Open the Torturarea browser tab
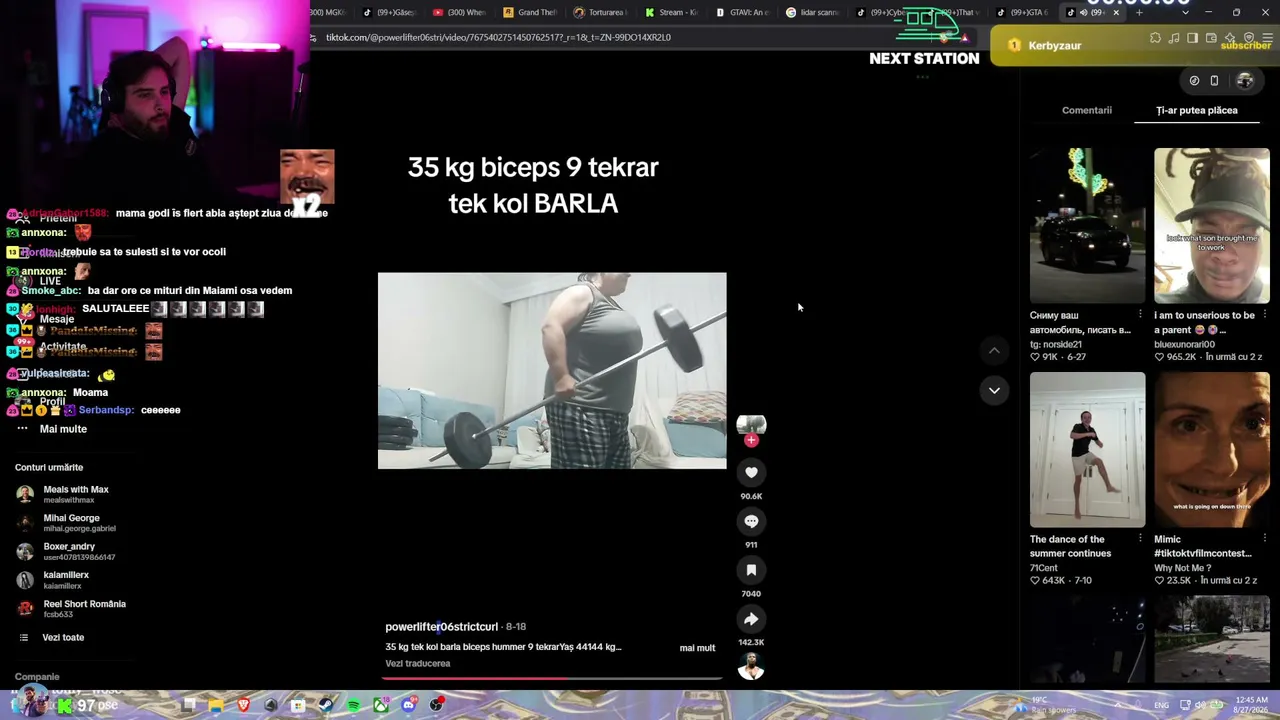 (x=601, y=13)
